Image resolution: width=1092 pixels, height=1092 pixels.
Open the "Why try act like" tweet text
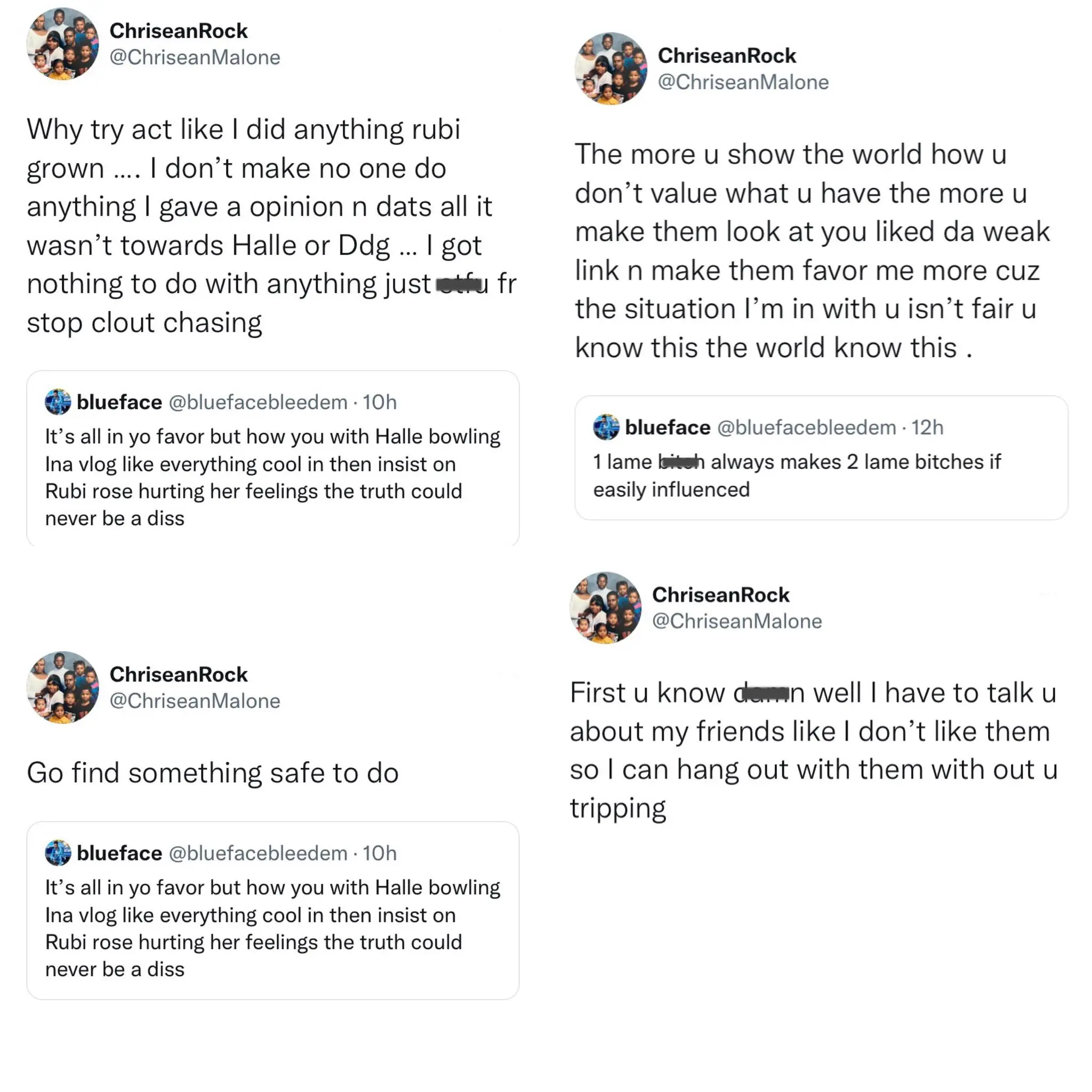pos(270,226)
